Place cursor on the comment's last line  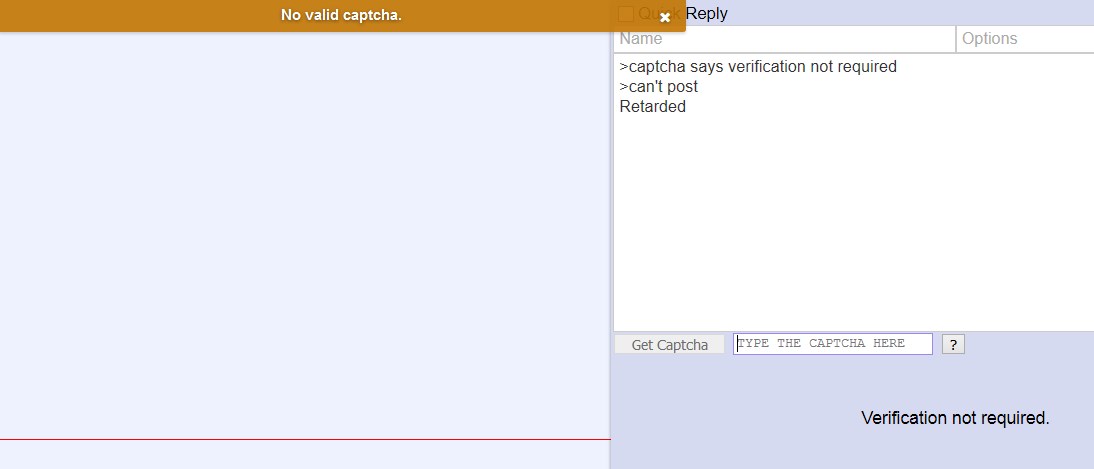[652, 107]
